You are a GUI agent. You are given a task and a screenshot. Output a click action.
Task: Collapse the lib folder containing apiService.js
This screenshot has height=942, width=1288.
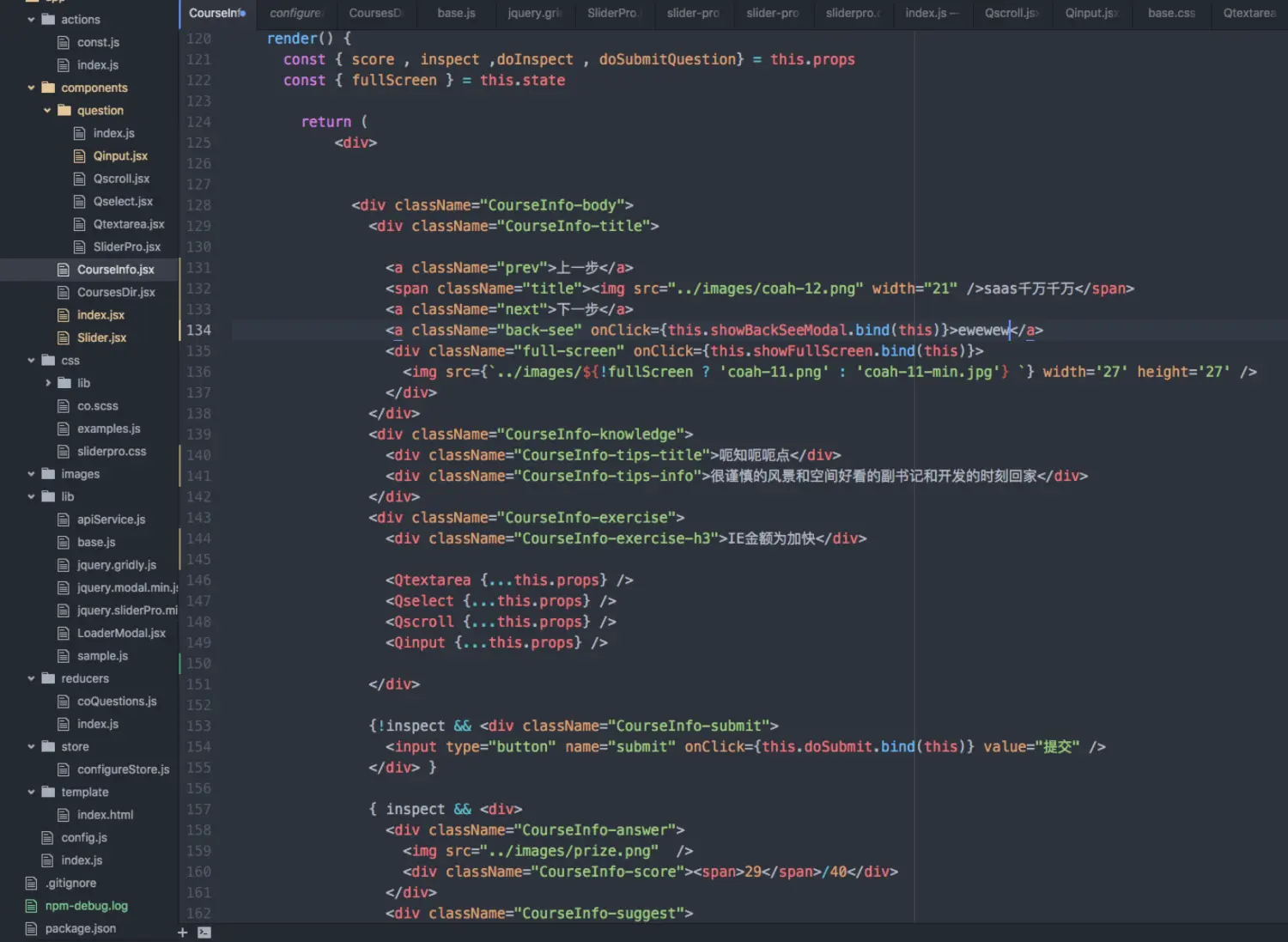31,496
